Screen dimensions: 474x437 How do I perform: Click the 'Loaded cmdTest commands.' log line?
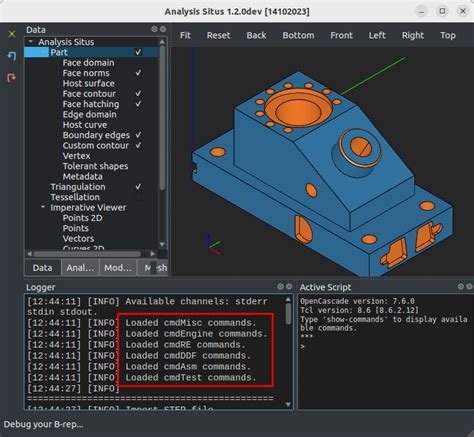[x=191, y=377]
